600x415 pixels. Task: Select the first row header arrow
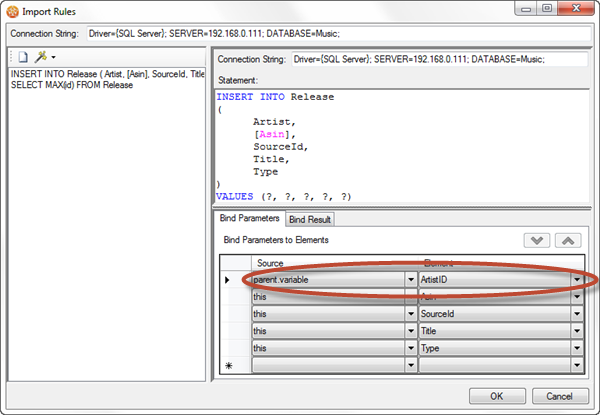pos(229,280)
